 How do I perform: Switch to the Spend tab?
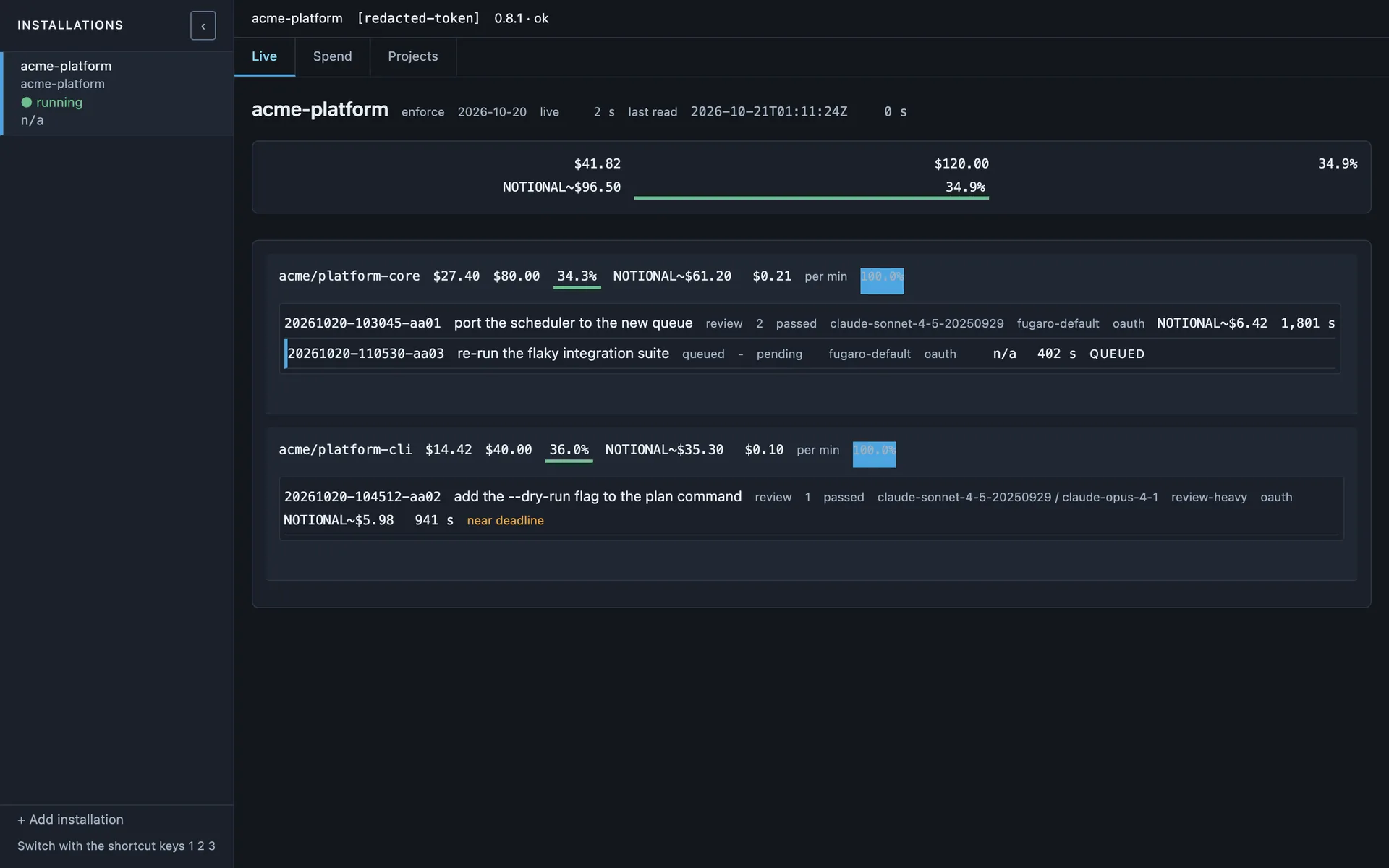pyautogui.click(x=332, y=56)
